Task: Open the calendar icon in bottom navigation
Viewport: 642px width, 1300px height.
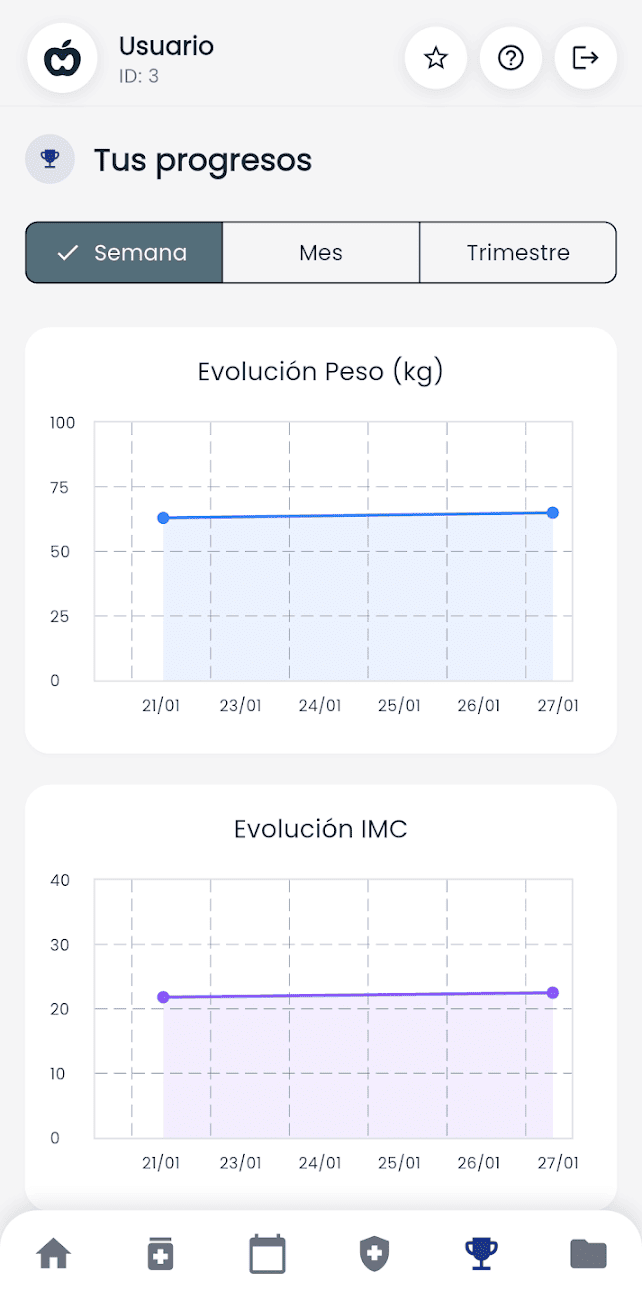Action: [x=267, y=1253]
